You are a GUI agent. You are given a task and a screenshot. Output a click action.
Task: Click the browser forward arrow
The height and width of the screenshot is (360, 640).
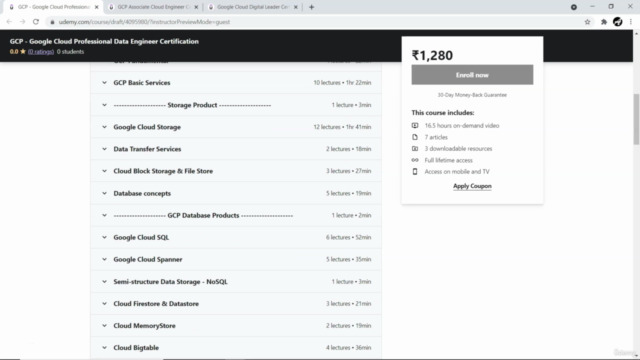point(22,22)
